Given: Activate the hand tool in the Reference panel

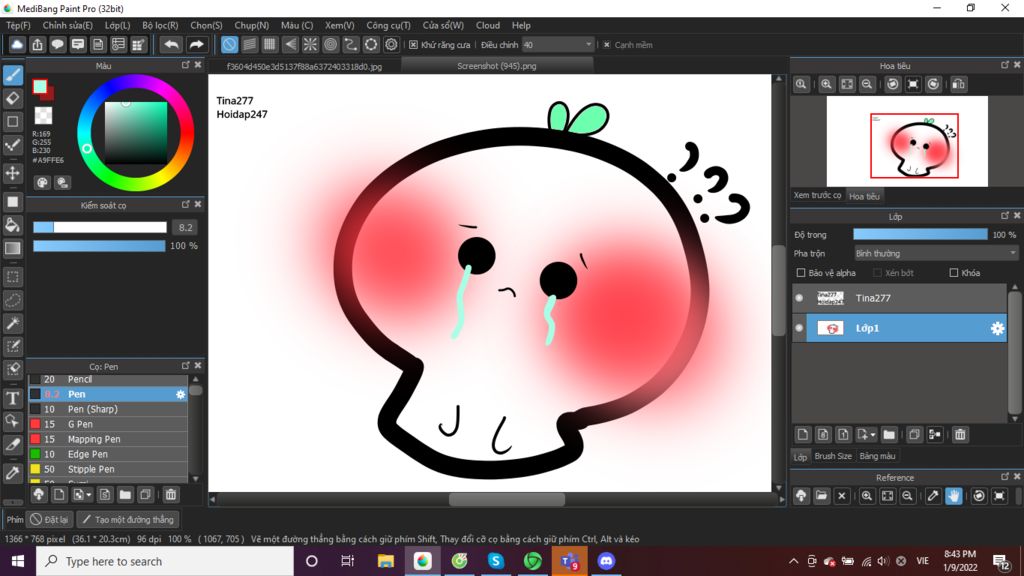Looking at the screenshot, I should click(x=953, y=496).
